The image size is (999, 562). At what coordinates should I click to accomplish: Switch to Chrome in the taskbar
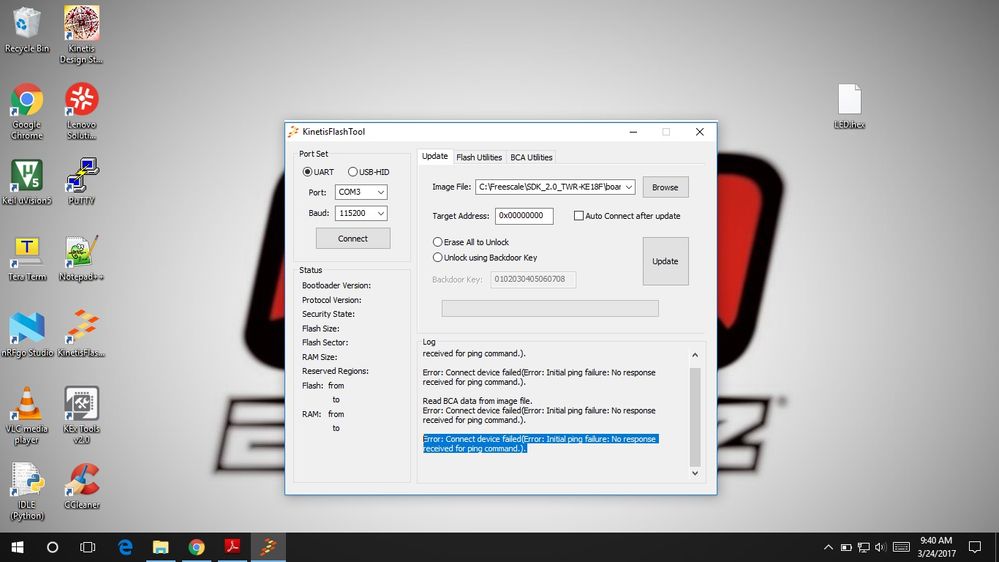(x=196, y=547)
